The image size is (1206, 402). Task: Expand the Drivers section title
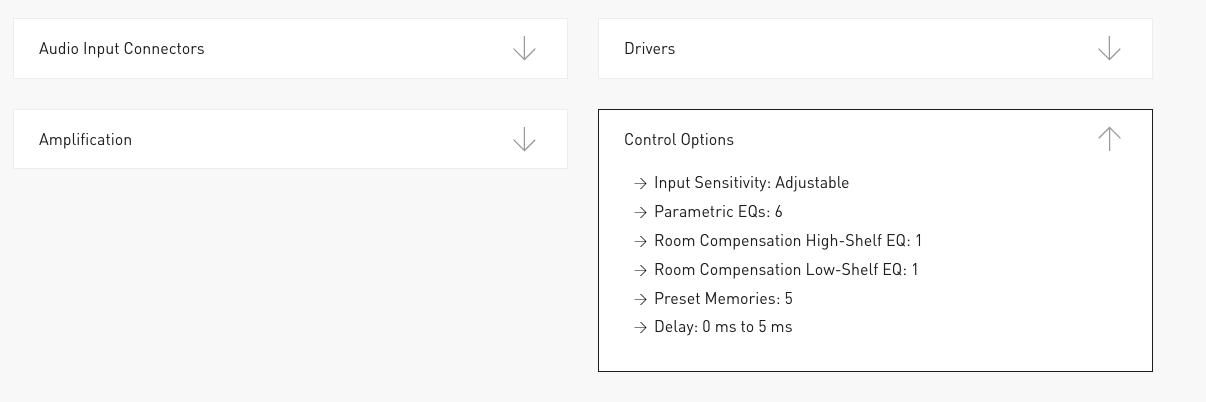coord(649,49)
